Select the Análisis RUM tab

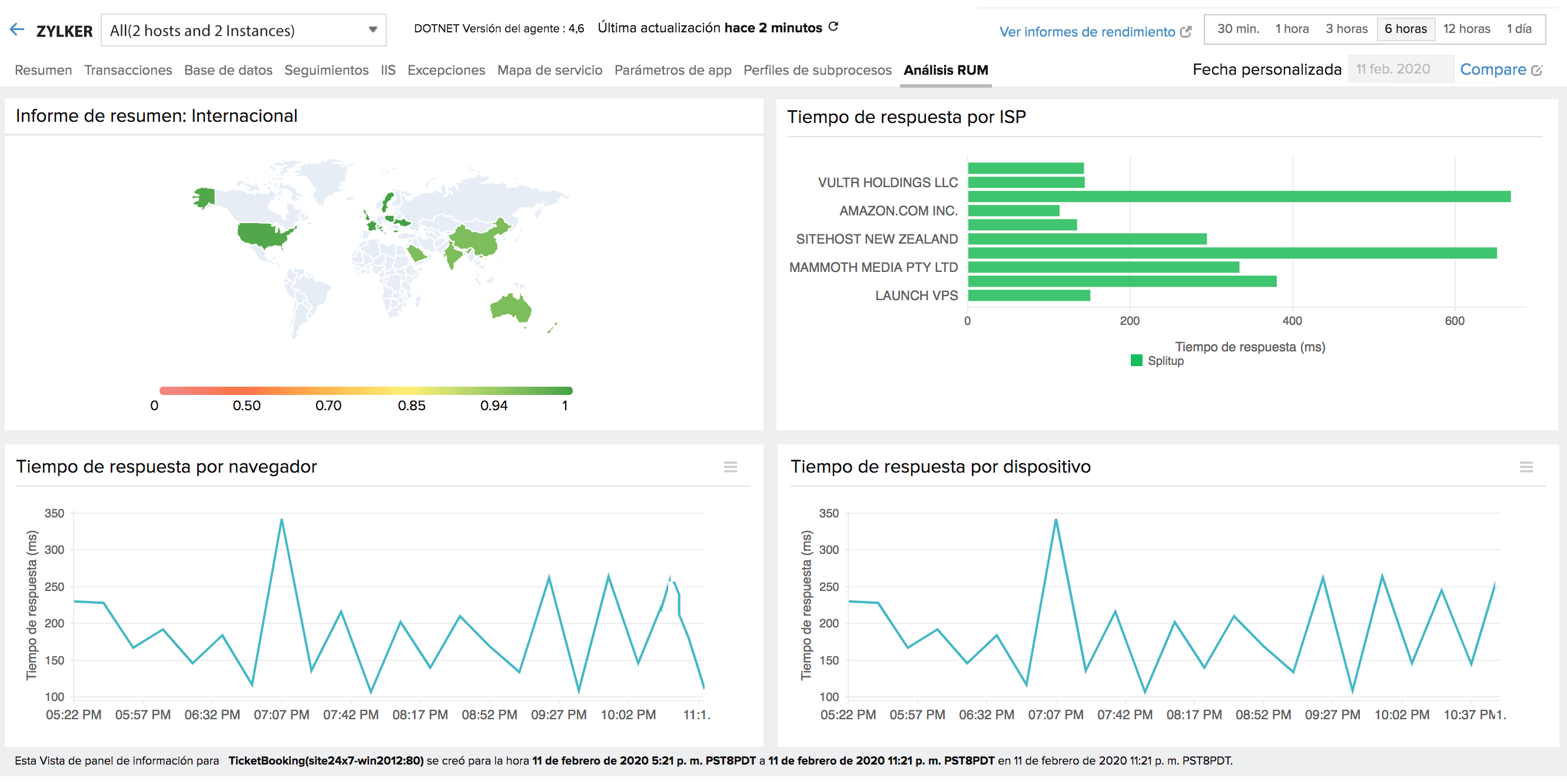point(945,70)
